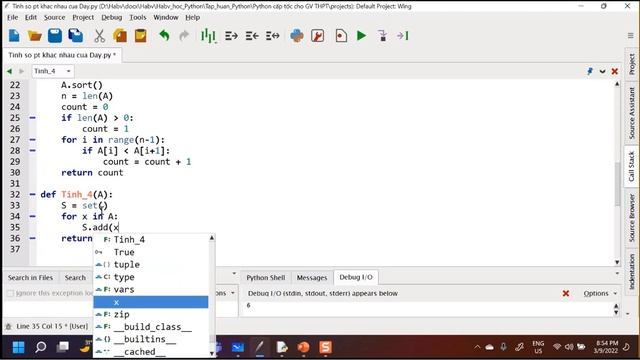Expand the editor split chevron menu
This screenshot has height=360, width=640.
click(602, 71)
